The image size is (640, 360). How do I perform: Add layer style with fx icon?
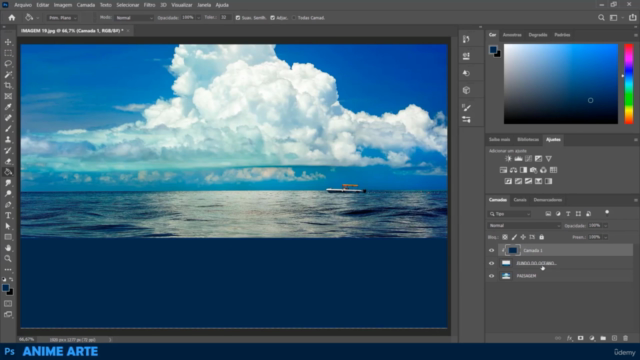(569, 338)
